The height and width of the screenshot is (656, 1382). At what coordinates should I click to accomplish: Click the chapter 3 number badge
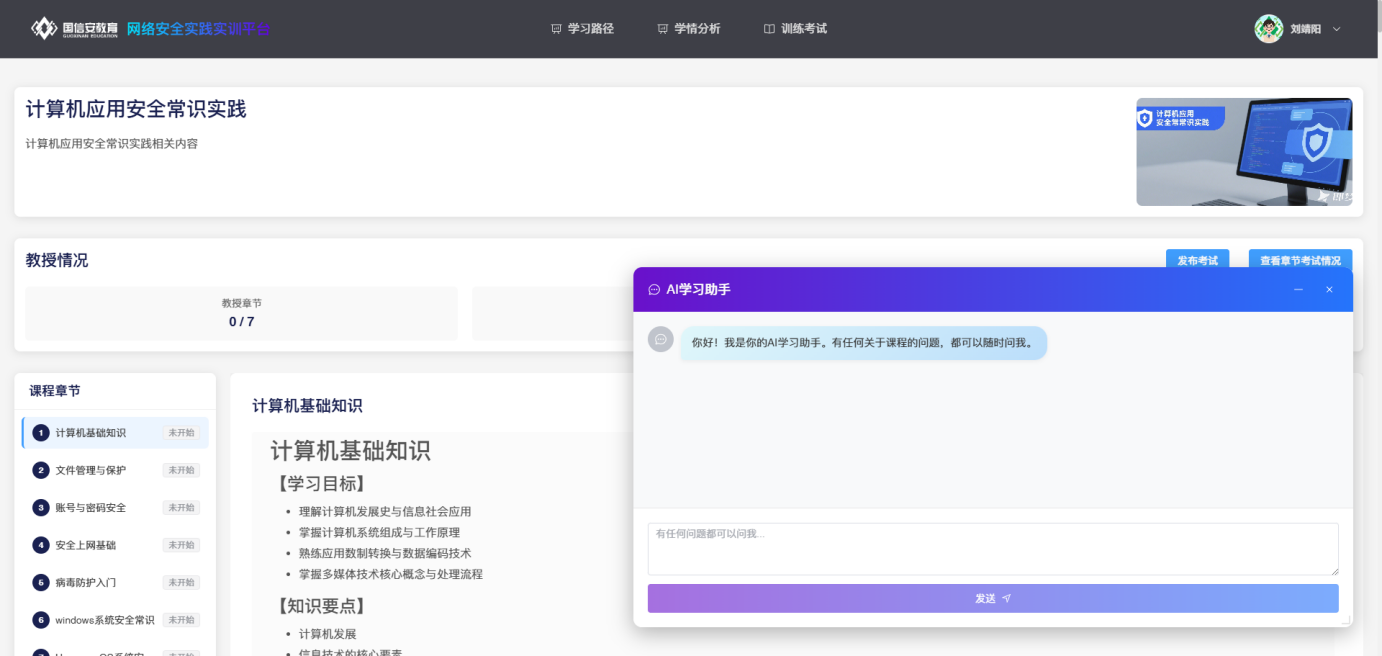coord(40,508)
